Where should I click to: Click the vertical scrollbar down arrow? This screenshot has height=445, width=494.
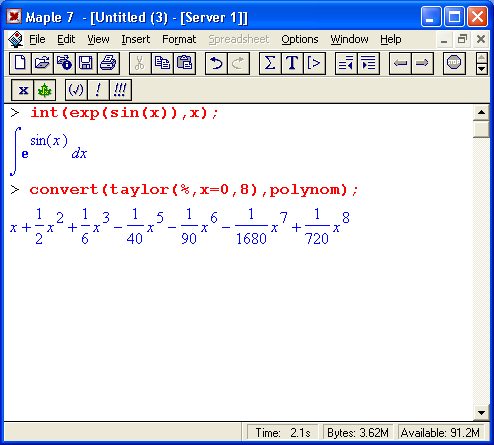[481, 413]
